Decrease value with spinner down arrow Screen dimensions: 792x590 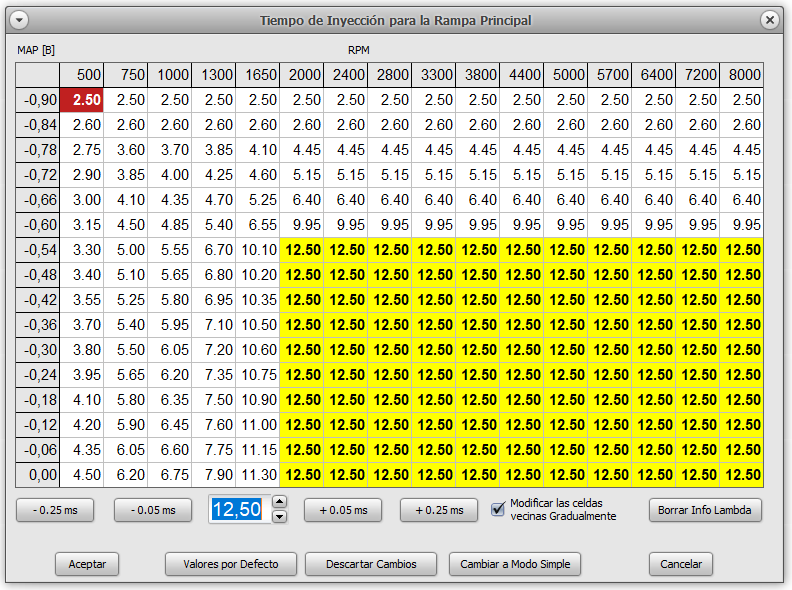coord(279,516)
